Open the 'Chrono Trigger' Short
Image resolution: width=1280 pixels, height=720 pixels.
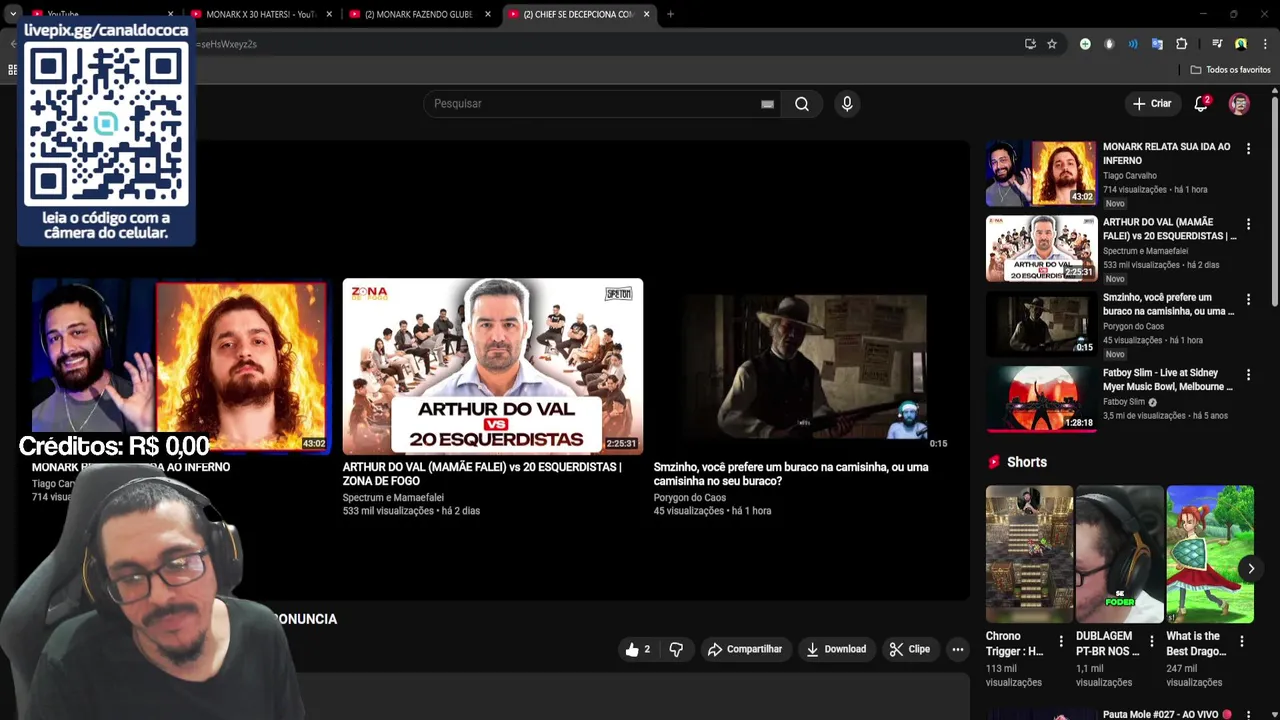click(x=1029, y=555)
